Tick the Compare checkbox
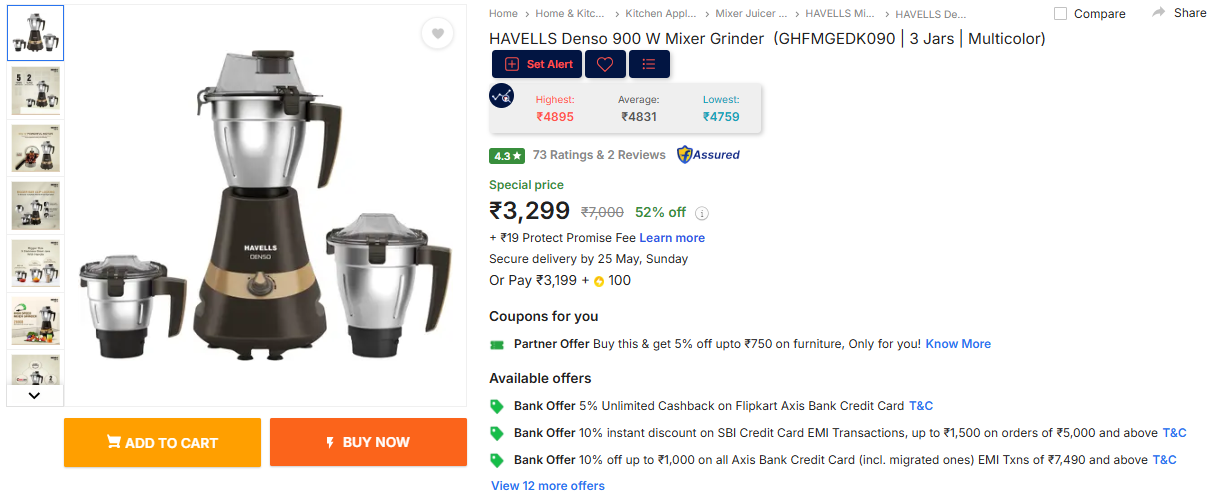This screenshot has width=1215, height=499. tap(1060, 14)
